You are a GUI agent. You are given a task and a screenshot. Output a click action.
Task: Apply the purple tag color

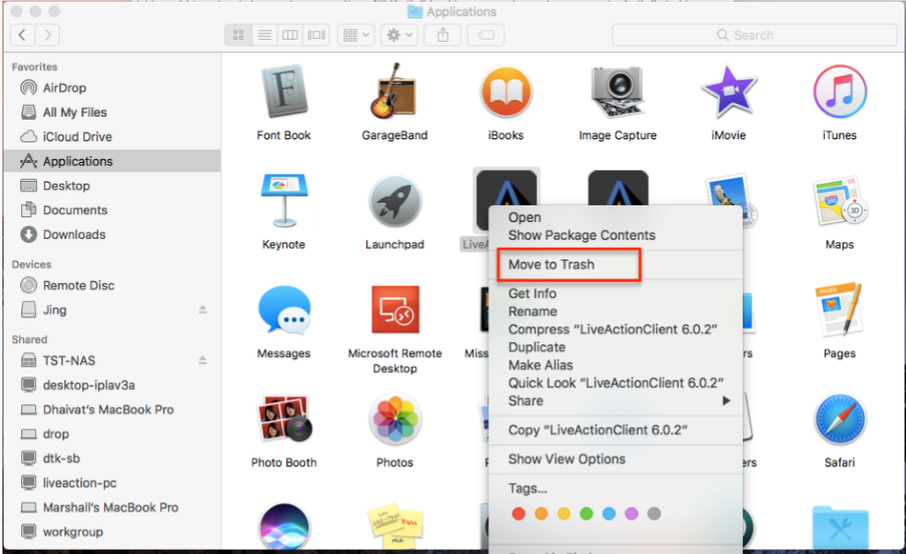(631, 514)
